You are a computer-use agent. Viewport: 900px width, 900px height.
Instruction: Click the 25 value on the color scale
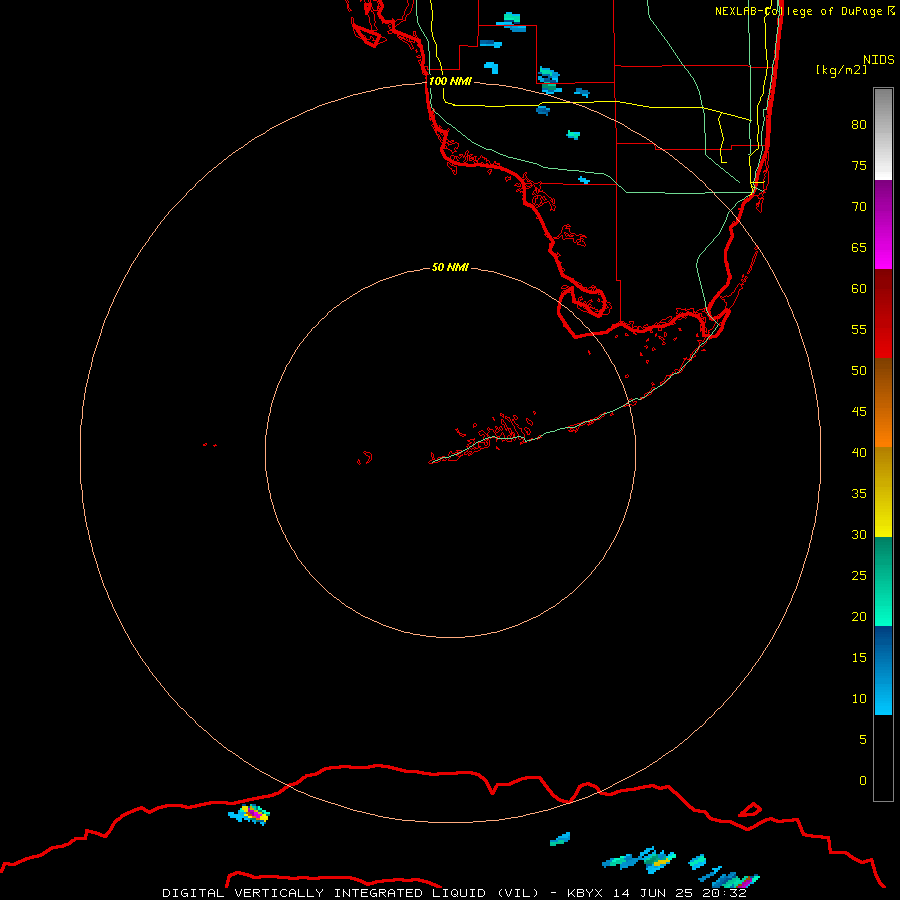pyautogui.click(x=859, y=576)
